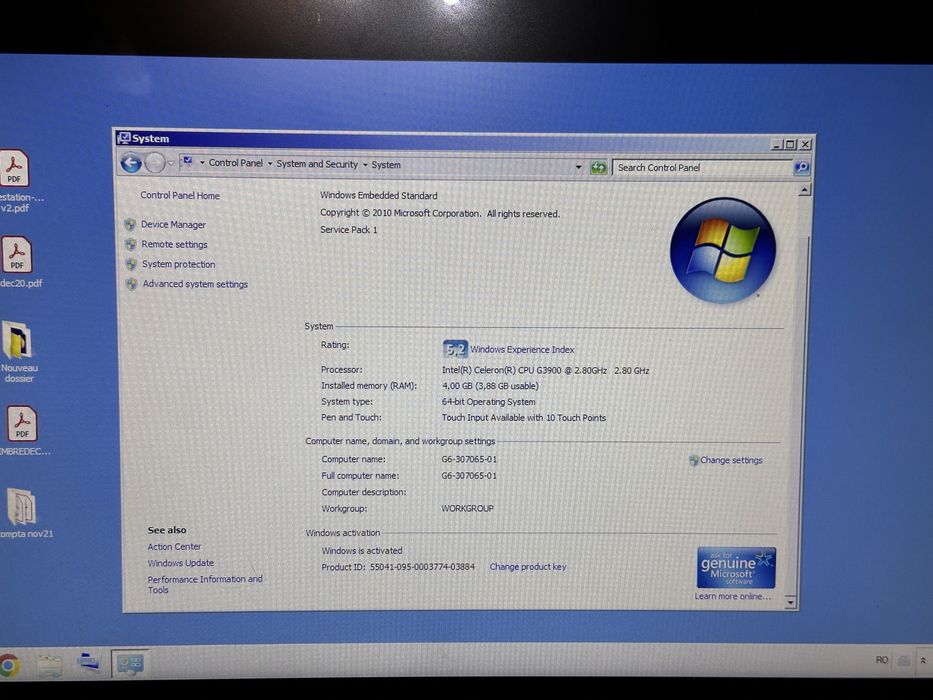Show hidden tray icons arrow
The height and width of the screenshot is (700, 933).
tap(923, 661)
